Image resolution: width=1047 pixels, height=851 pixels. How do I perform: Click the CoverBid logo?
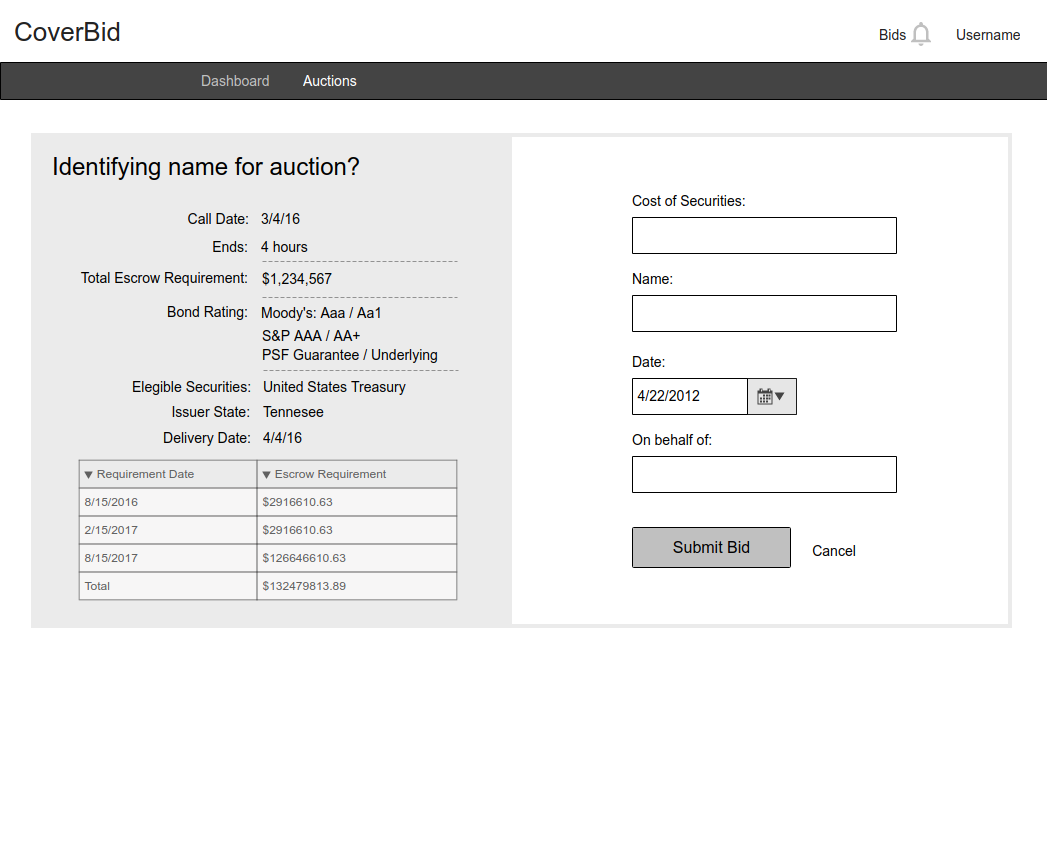[67, 32]
